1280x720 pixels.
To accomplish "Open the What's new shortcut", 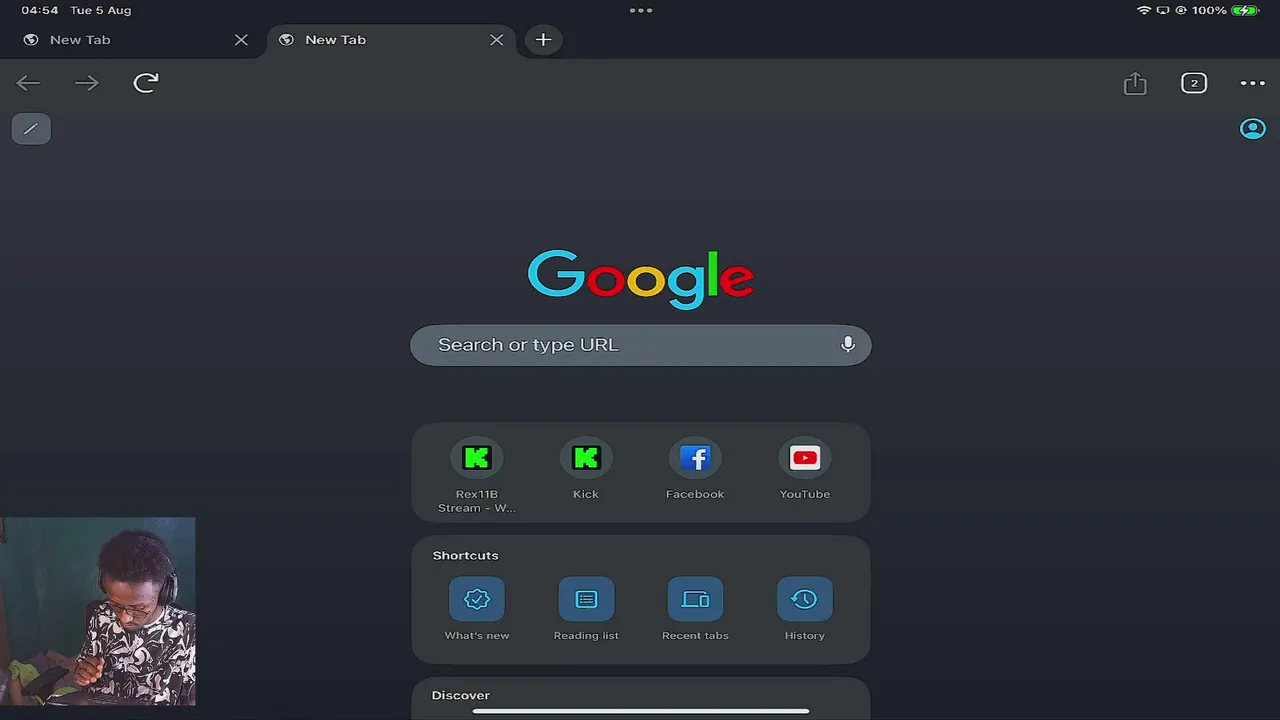I will (x=477, y=608).
